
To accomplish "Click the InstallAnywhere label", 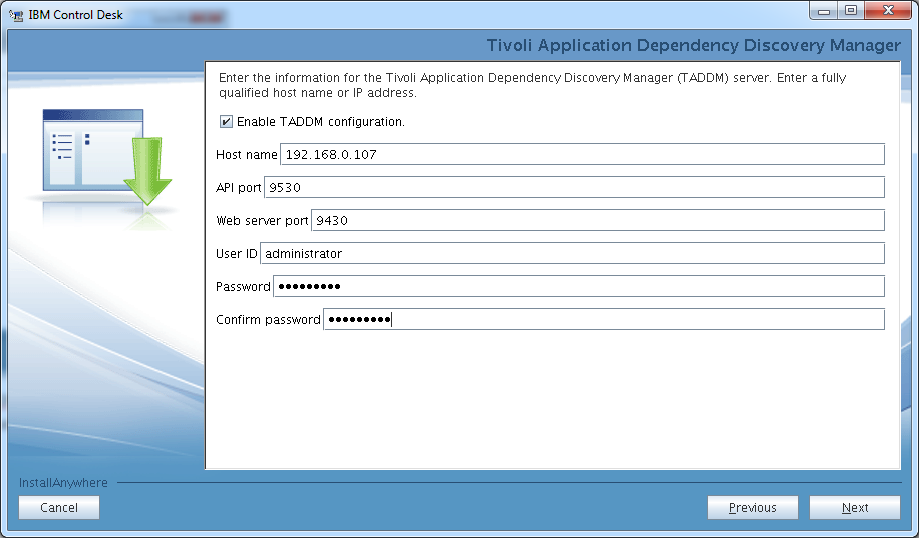I will click(63, 482).
